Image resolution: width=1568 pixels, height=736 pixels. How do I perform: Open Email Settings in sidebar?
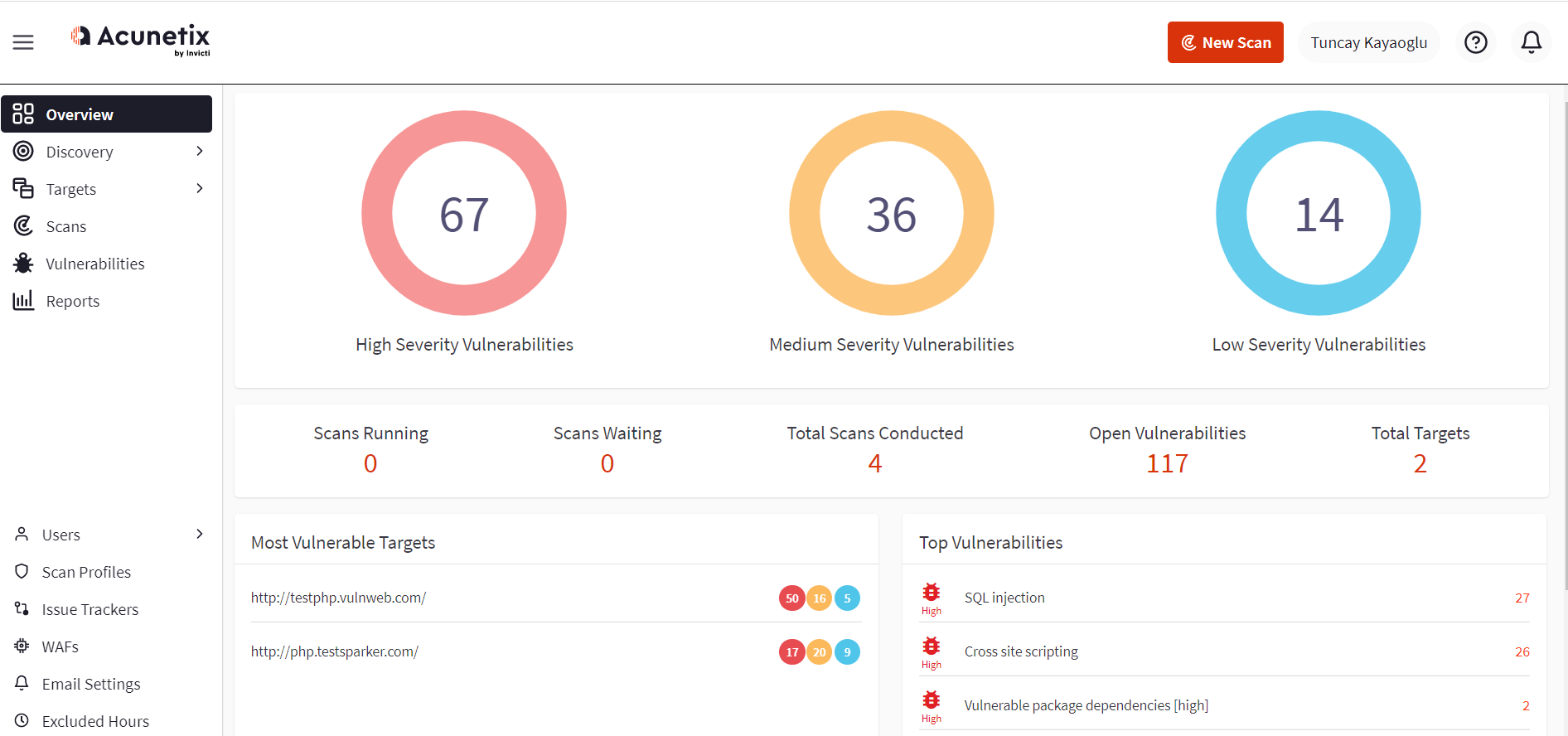click(91, 684)
